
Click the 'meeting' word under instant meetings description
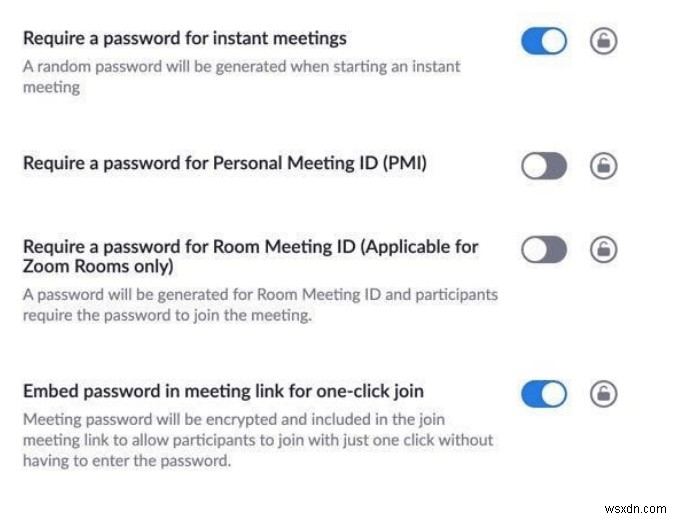pyautogui.click(x=52, y=87)
